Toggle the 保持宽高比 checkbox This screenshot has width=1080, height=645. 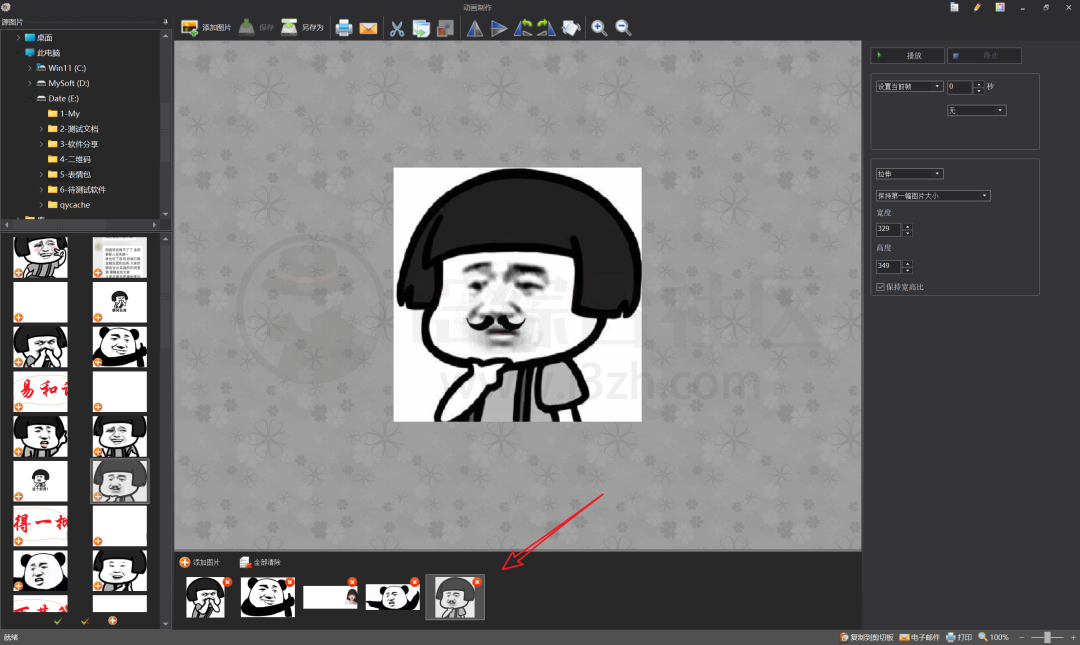point(880,287)
